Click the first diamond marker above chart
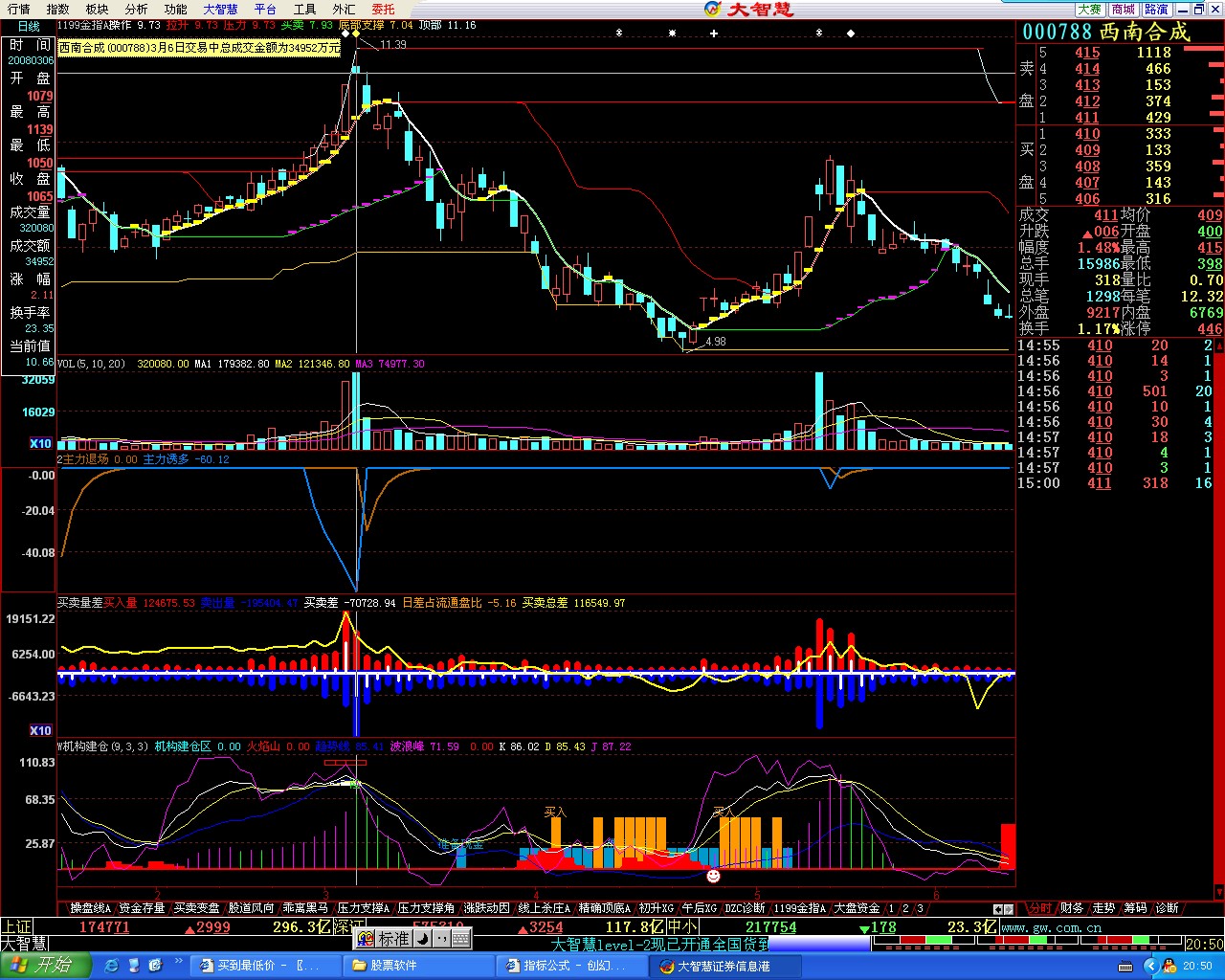Viewport: 1225px width, 980px height. pos(345,33)
